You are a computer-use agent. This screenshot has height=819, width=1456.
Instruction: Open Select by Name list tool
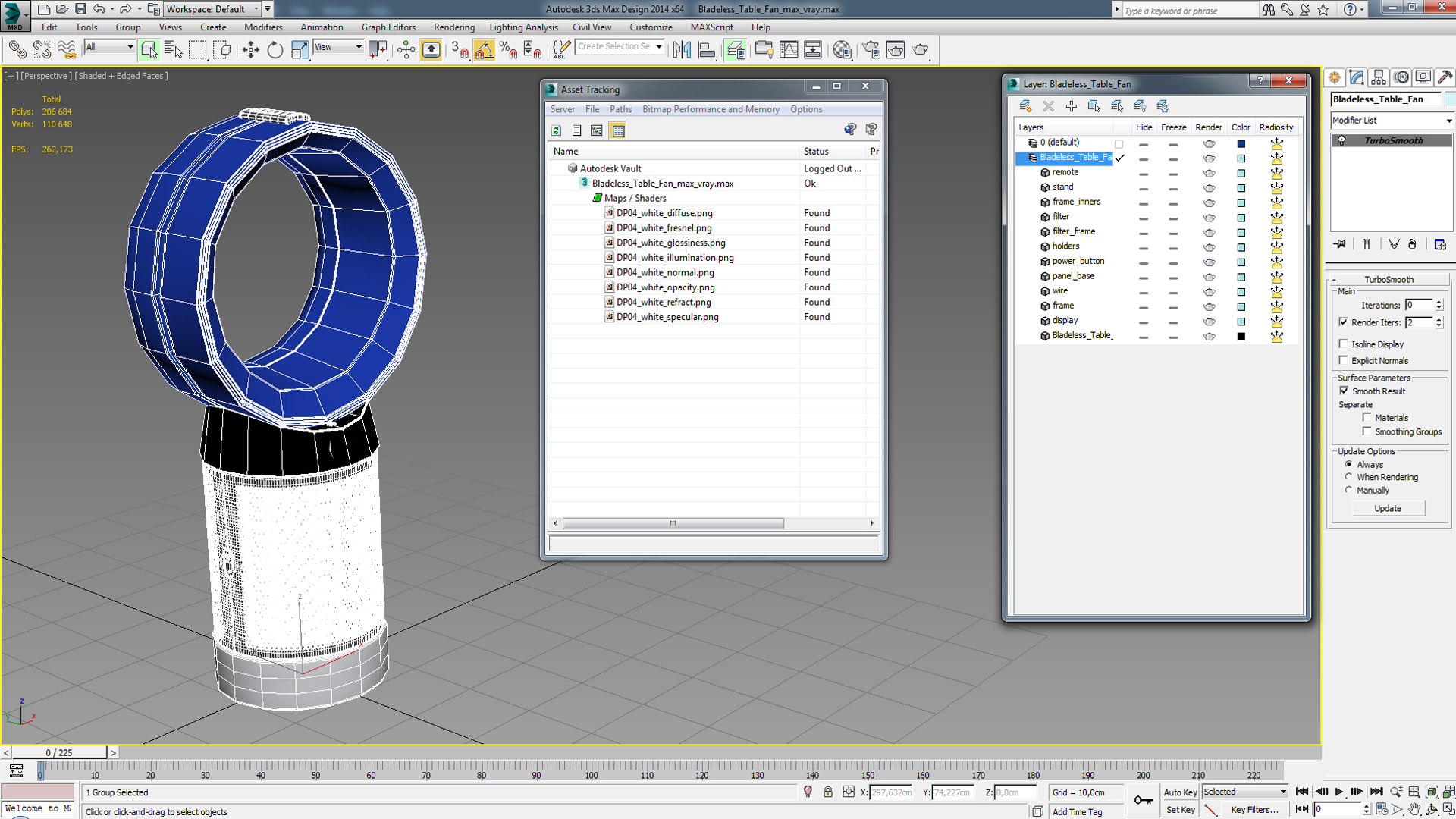coord(173,50)
